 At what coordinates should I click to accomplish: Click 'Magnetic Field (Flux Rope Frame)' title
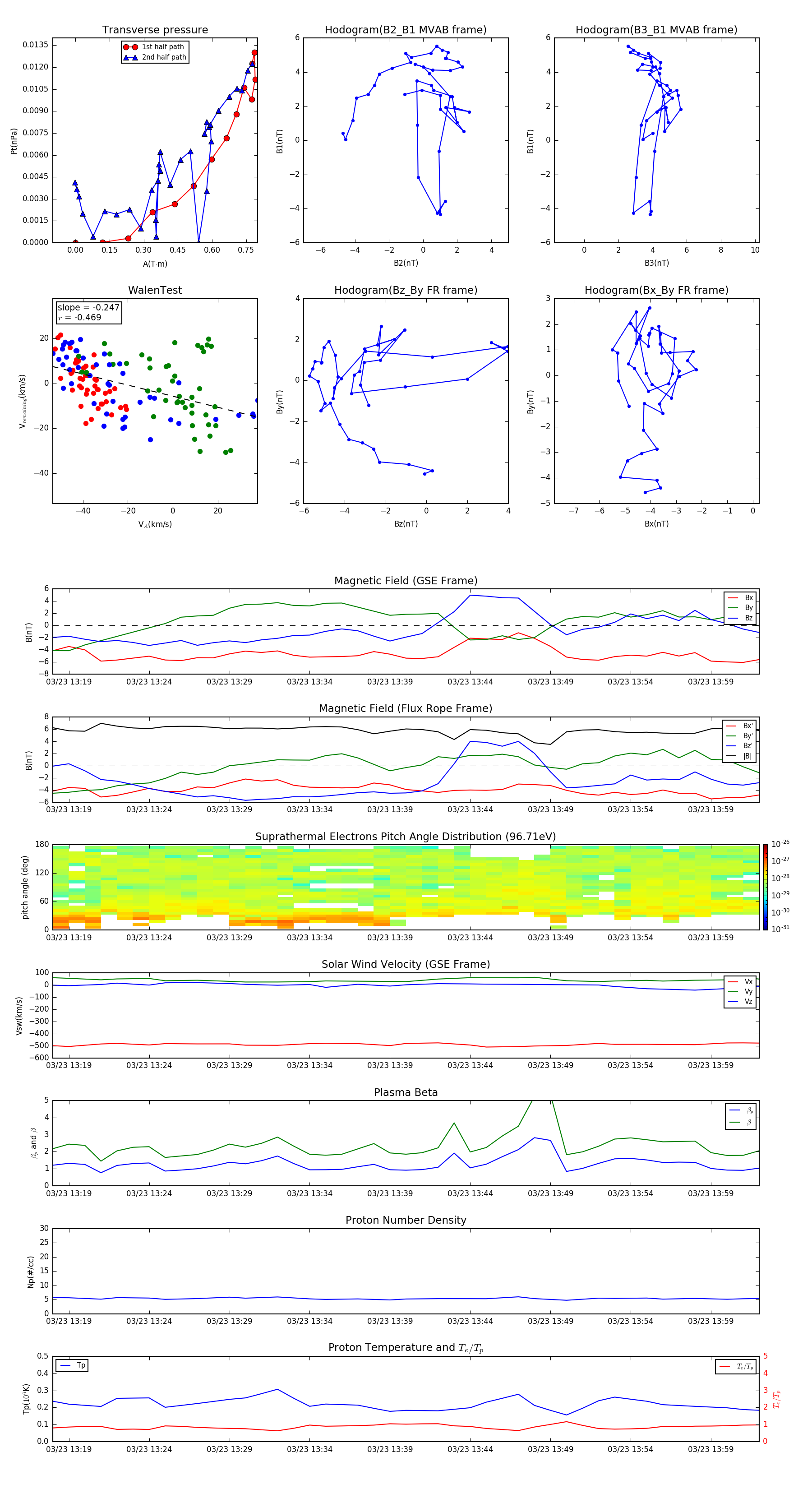tap(406, 709)
